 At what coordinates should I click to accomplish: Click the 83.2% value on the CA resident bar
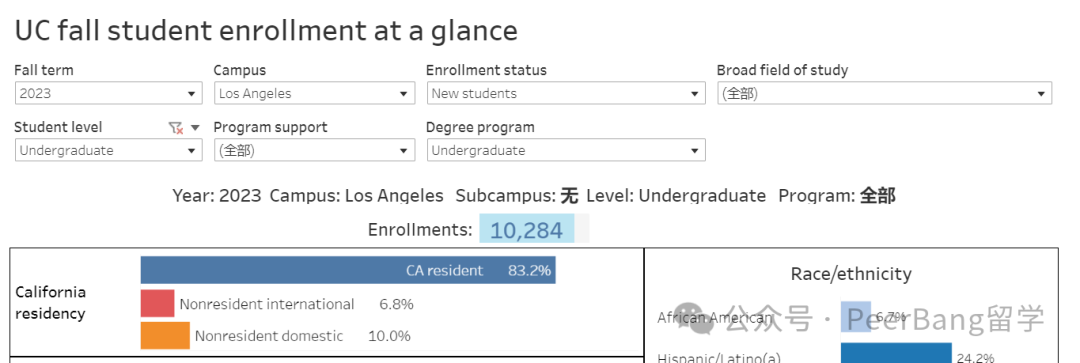coord(529,271)
